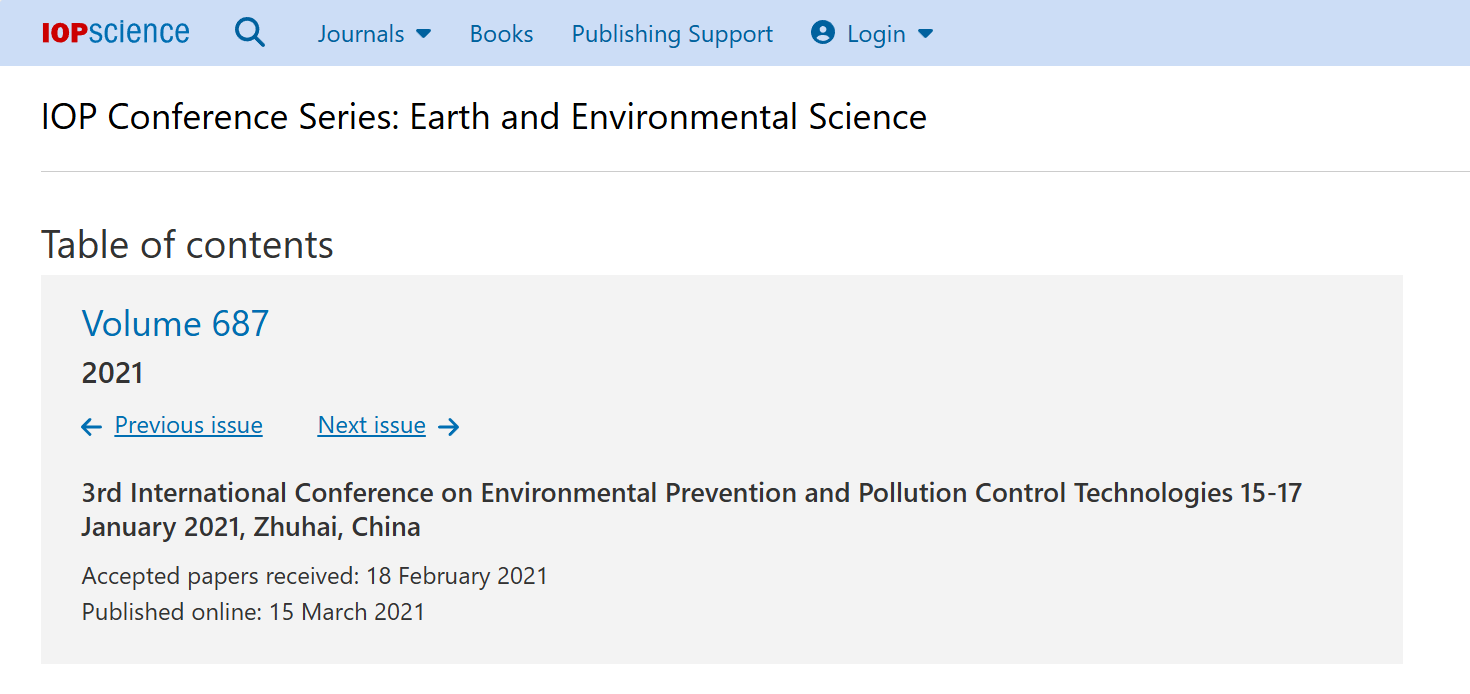Screen dimensions: 1470x694
Task: Go to the Previous issue
Action: (x=188, y=425)
